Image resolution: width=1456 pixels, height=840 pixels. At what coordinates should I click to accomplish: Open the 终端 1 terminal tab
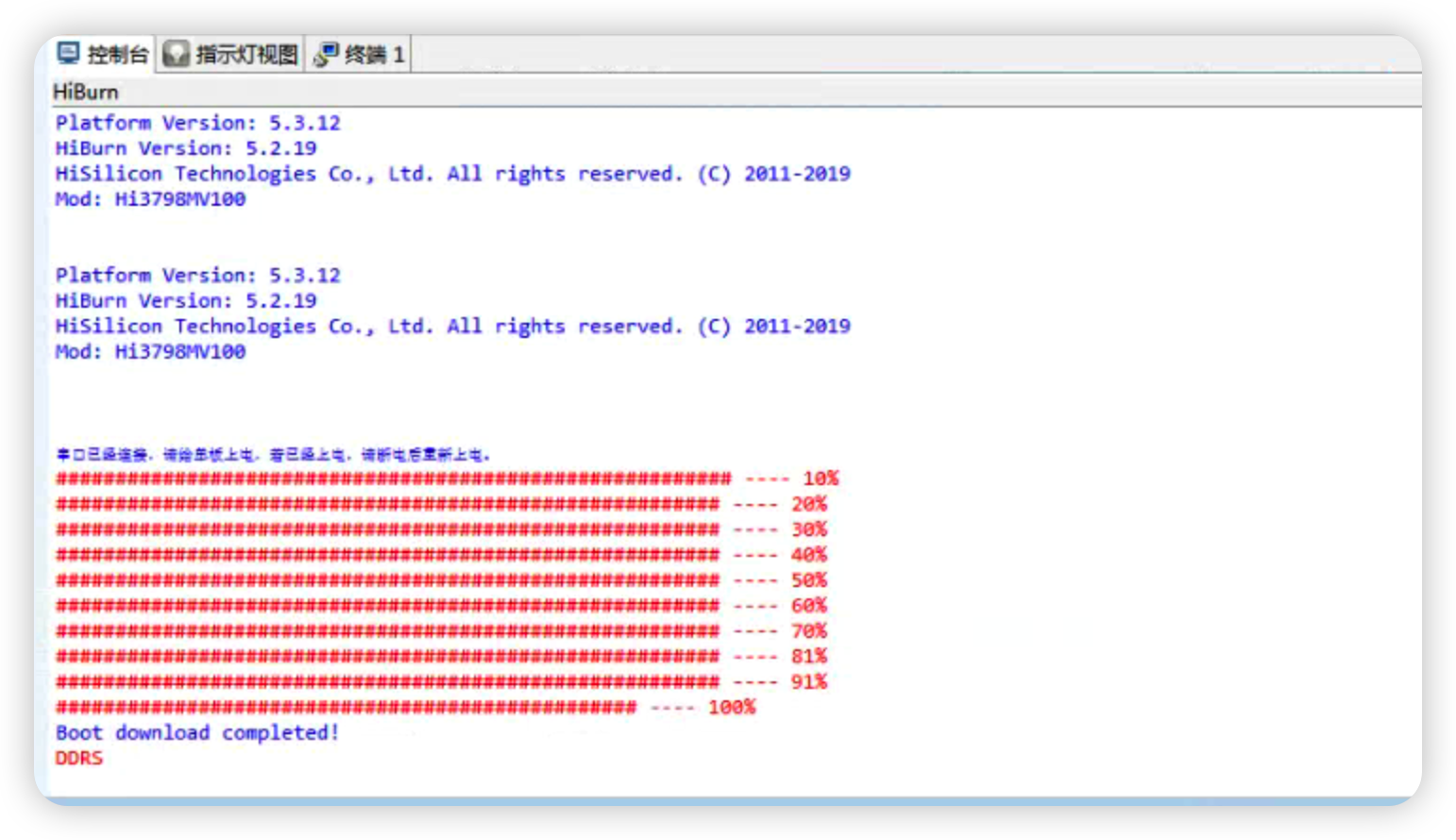click(359, 54)
